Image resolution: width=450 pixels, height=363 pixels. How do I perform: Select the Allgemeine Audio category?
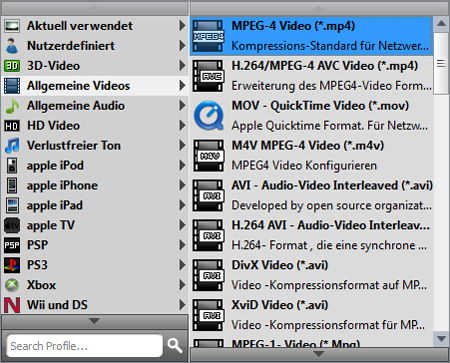pos(95,106)
